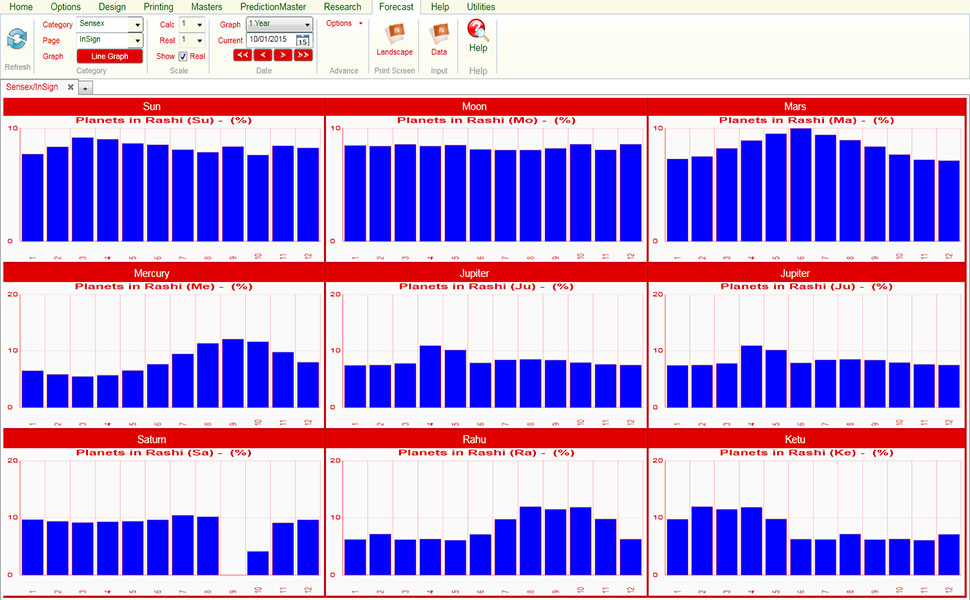Open the calendar picker beside Current date
Viewport: 970px width, 600px height.
coord(303,41)
